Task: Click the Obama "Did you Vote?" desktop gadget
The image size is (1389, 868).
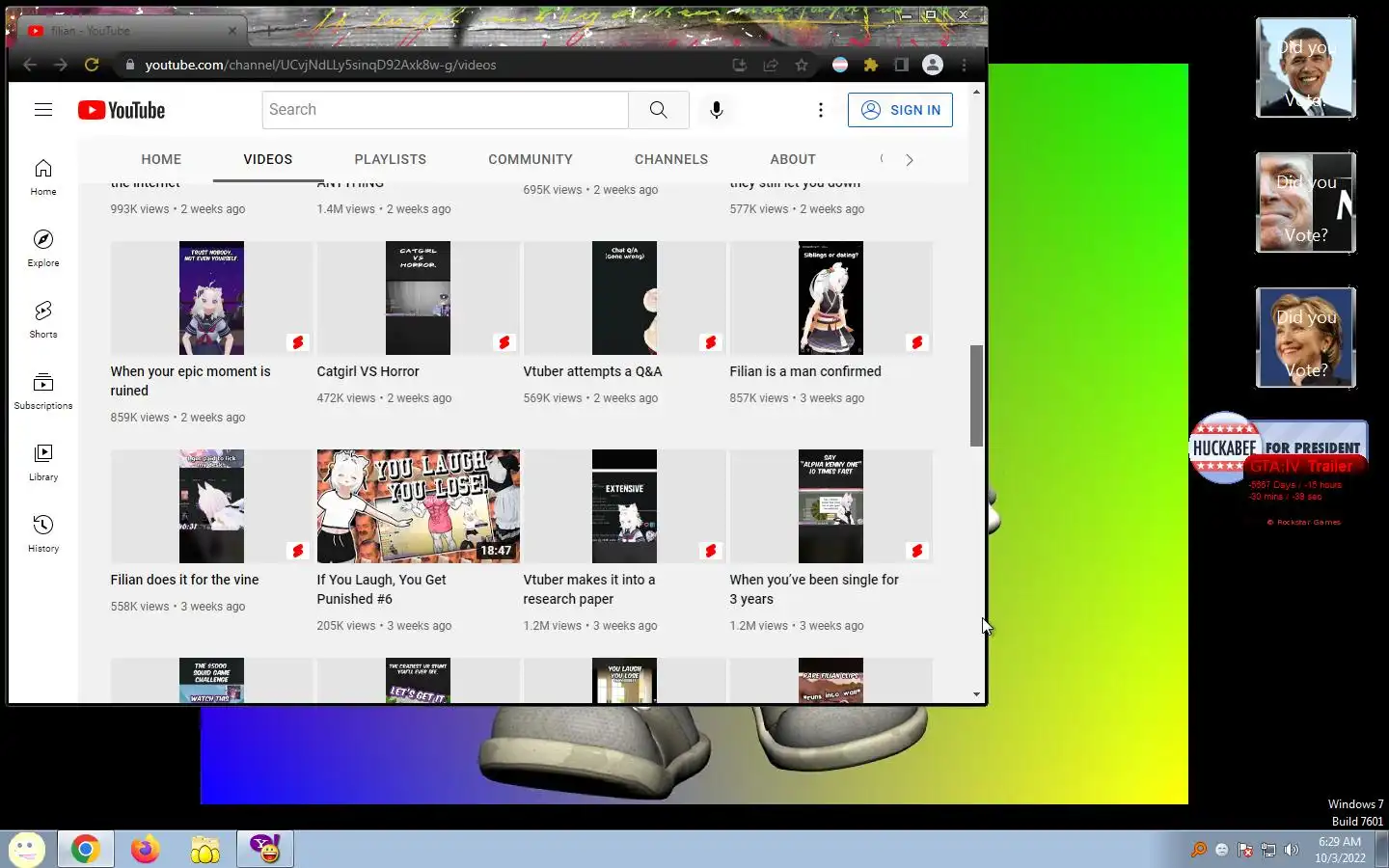Action: pos(1305,68)
